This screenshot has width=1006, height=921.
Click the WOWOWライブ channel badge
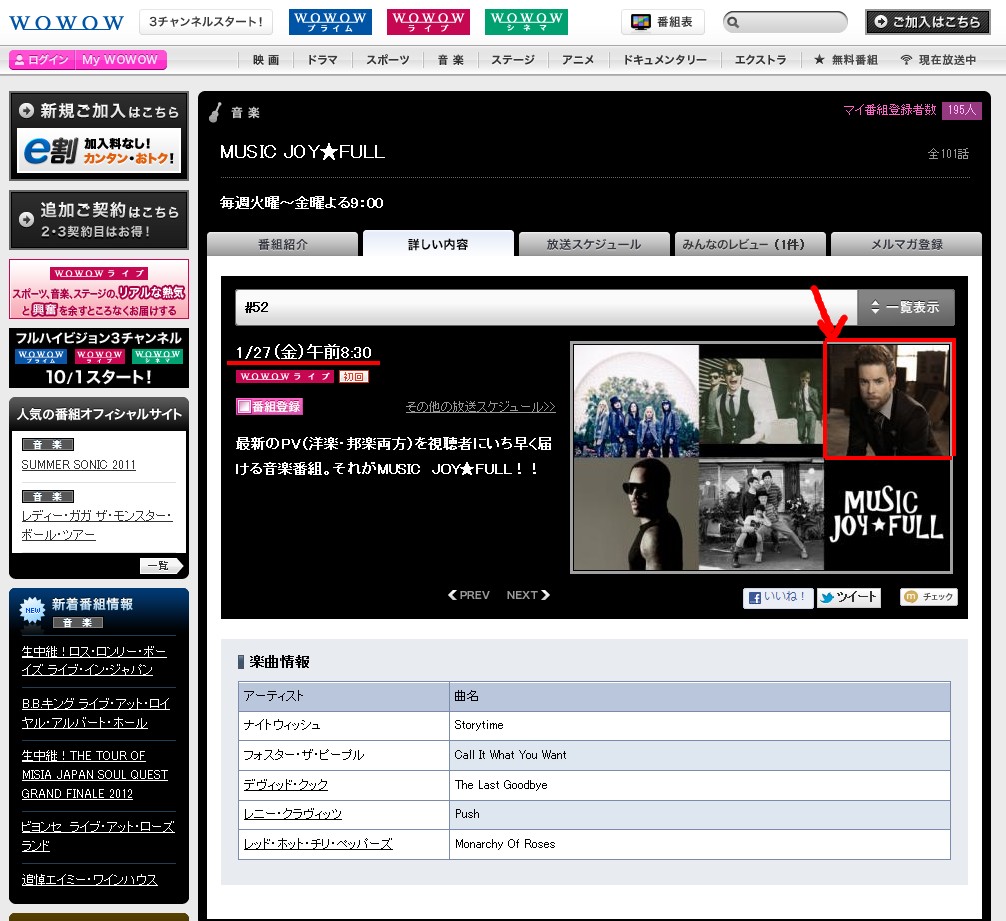pyautogui.click(x=285, y=376)
